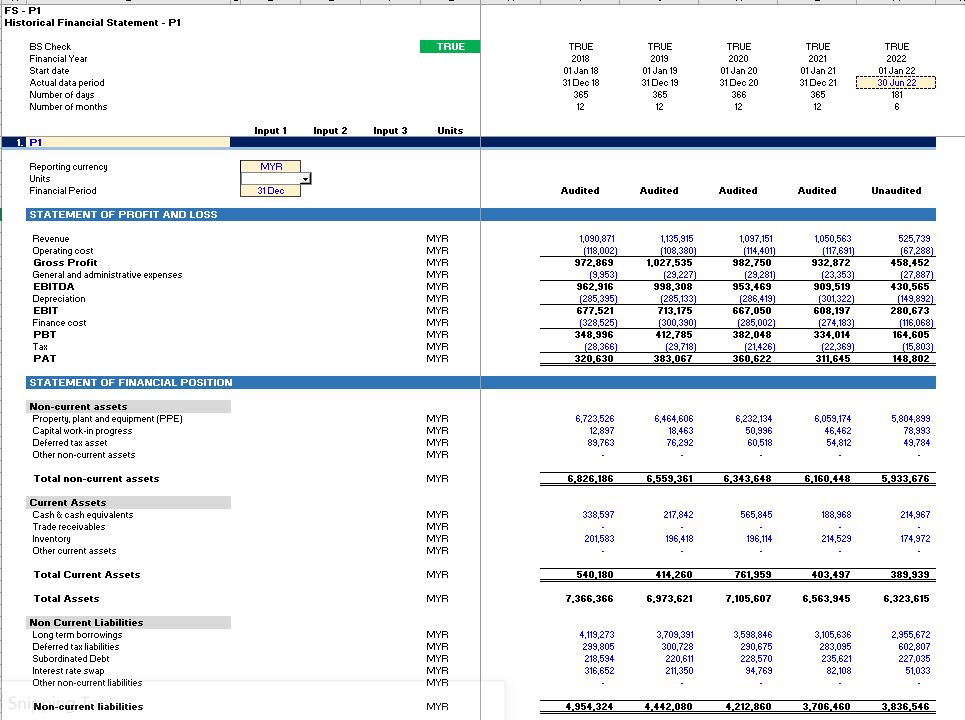Select the 2022 PAT value 148,802
This screenshot has width=965, height=720.
click(910, 359)
